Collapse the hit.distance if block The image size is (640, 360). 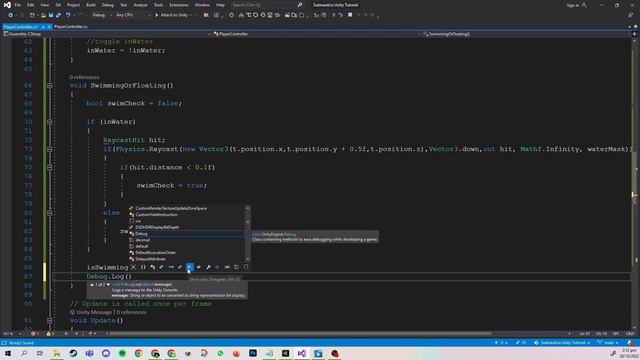pyautogui.click(x=49, y=167)
